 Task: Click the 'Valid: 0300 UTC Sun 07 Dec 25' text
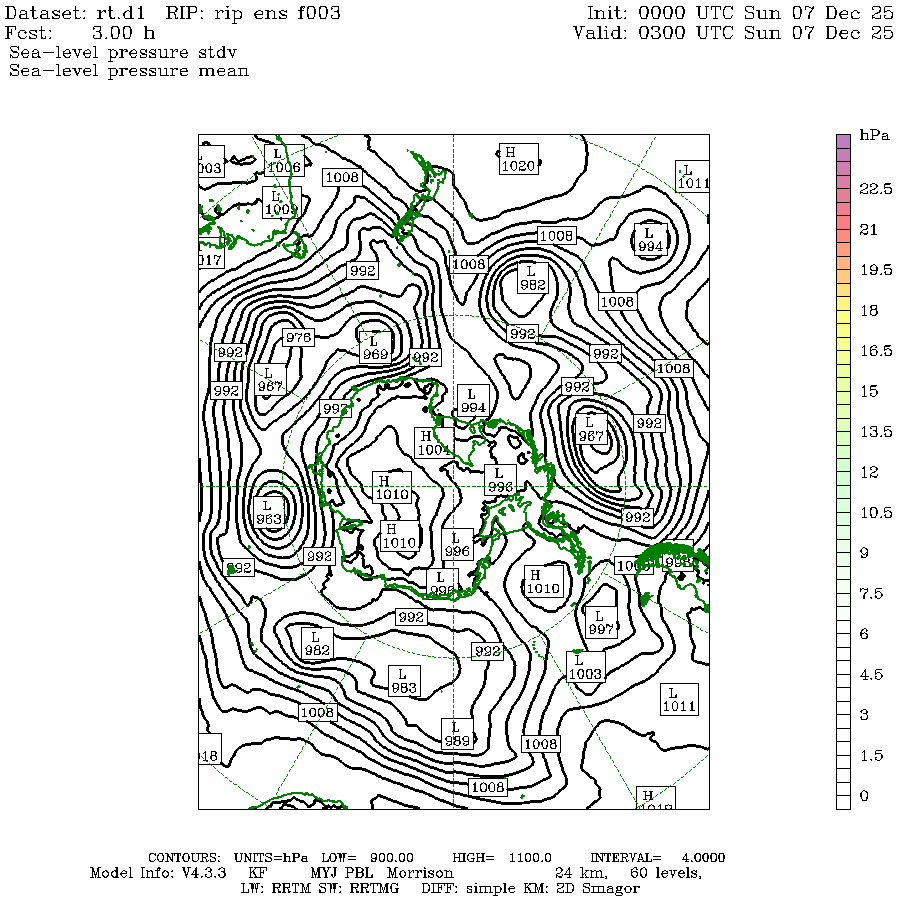[734, 33]
